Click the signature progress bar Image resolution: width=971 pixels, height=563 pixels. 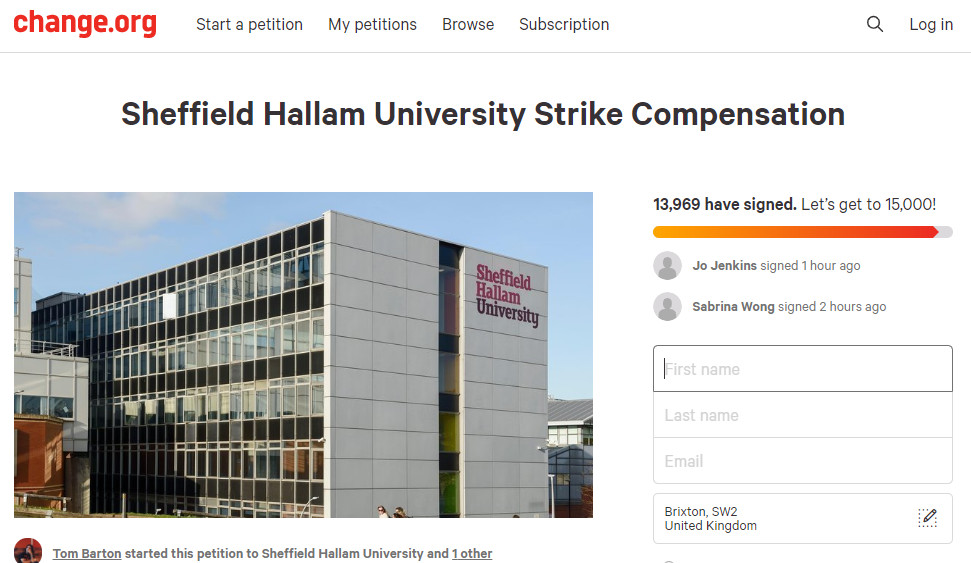coord(802,232)
